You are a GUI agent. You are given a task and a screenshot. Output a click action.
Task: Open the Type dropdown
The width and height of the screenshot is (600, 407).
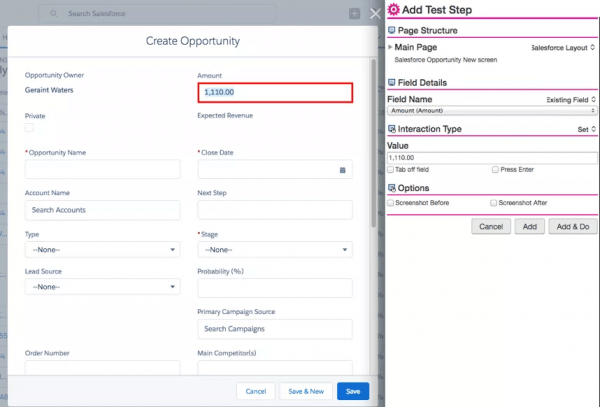tap(103, 250)
